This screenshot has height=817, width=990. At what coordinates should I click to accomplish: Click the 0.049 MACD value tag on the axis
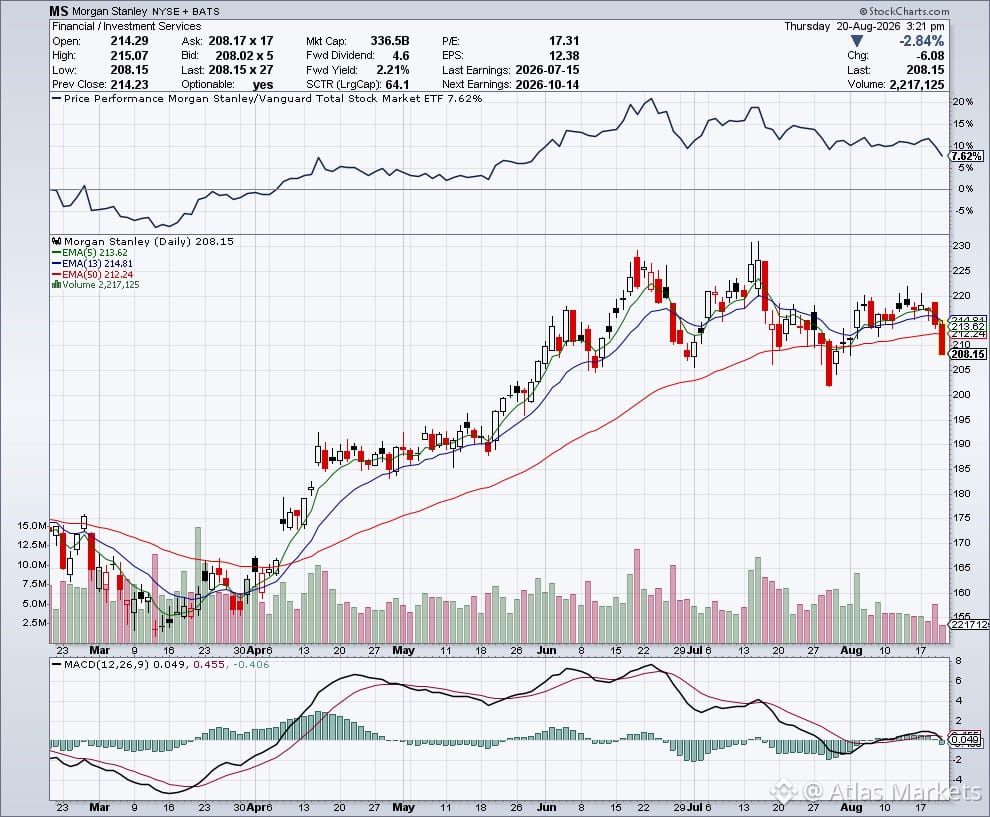[966, 739]
